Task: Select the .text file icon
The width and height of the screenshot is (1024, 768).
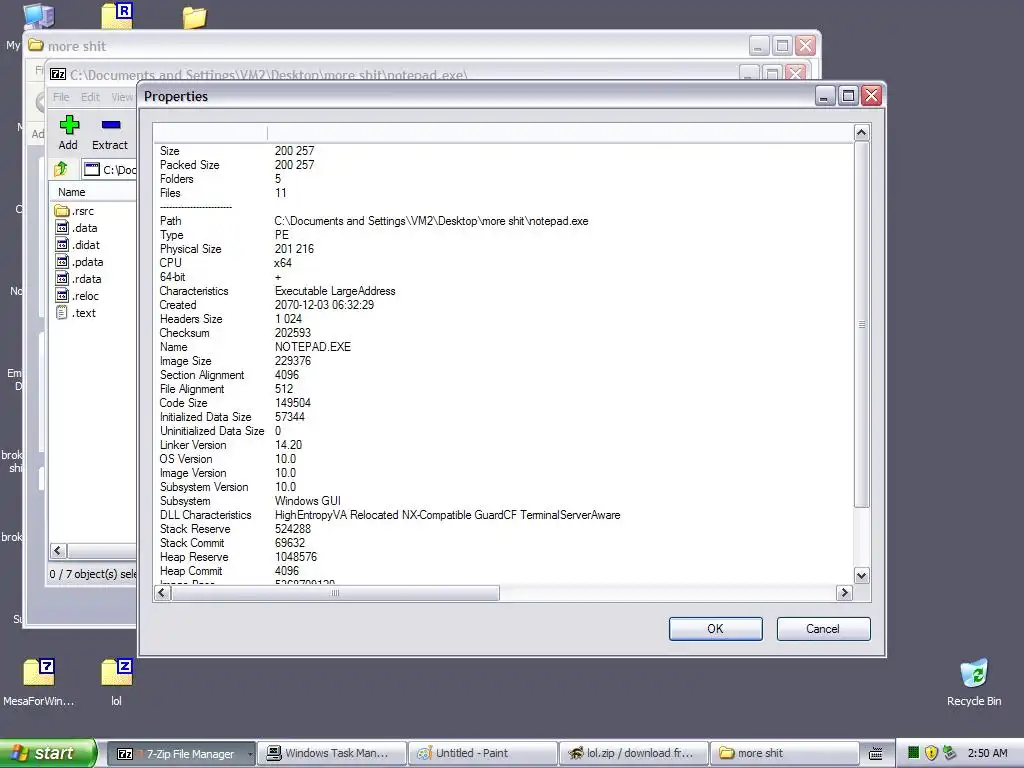Action: (62, 313)
